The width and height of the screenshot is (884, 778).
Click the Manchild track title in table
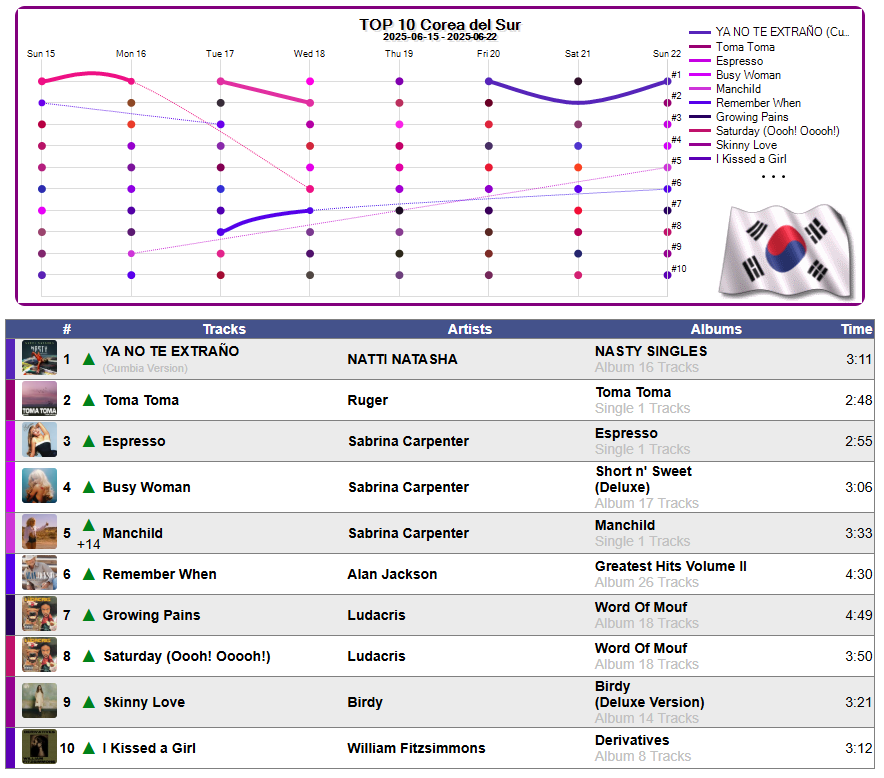click(132, 533)
